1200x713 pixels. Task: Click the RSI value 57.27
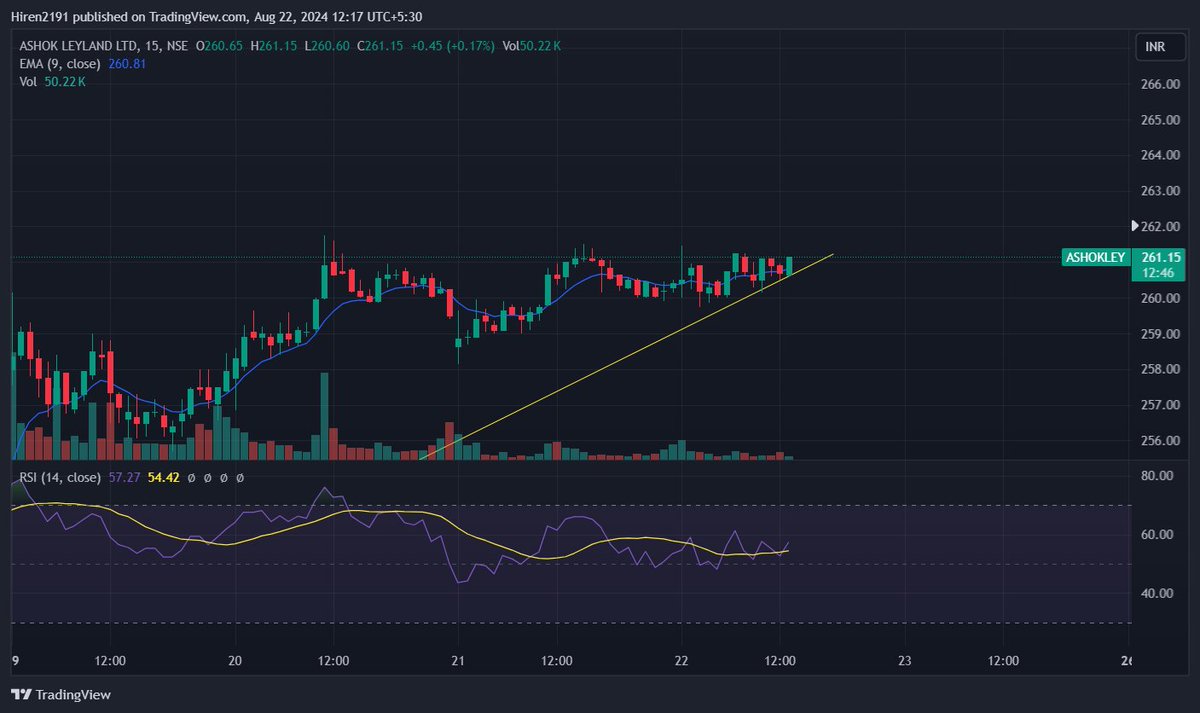123,478
